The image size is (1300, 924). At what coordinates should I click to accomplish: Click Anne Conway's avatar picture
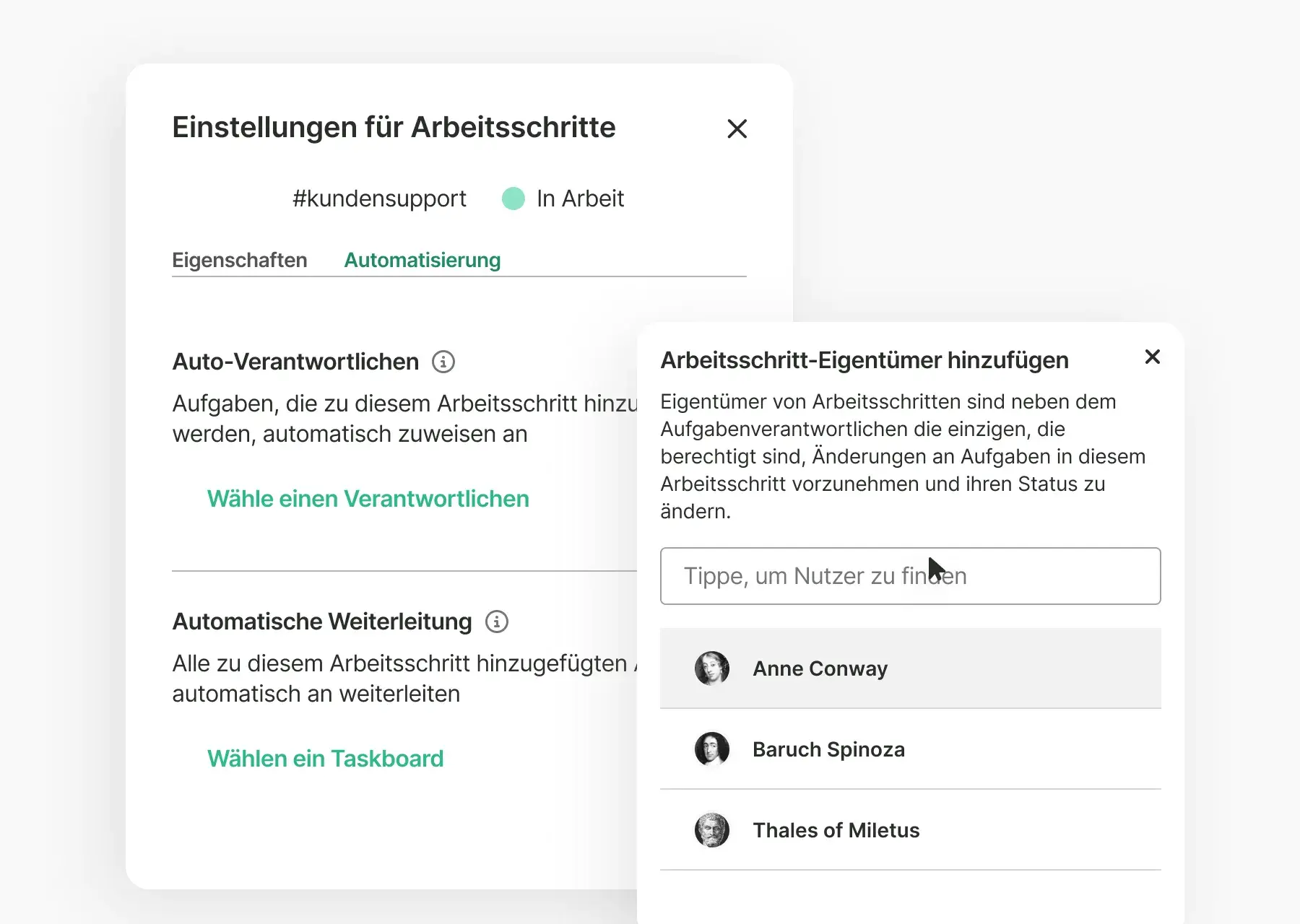click(x=711, y=668)
